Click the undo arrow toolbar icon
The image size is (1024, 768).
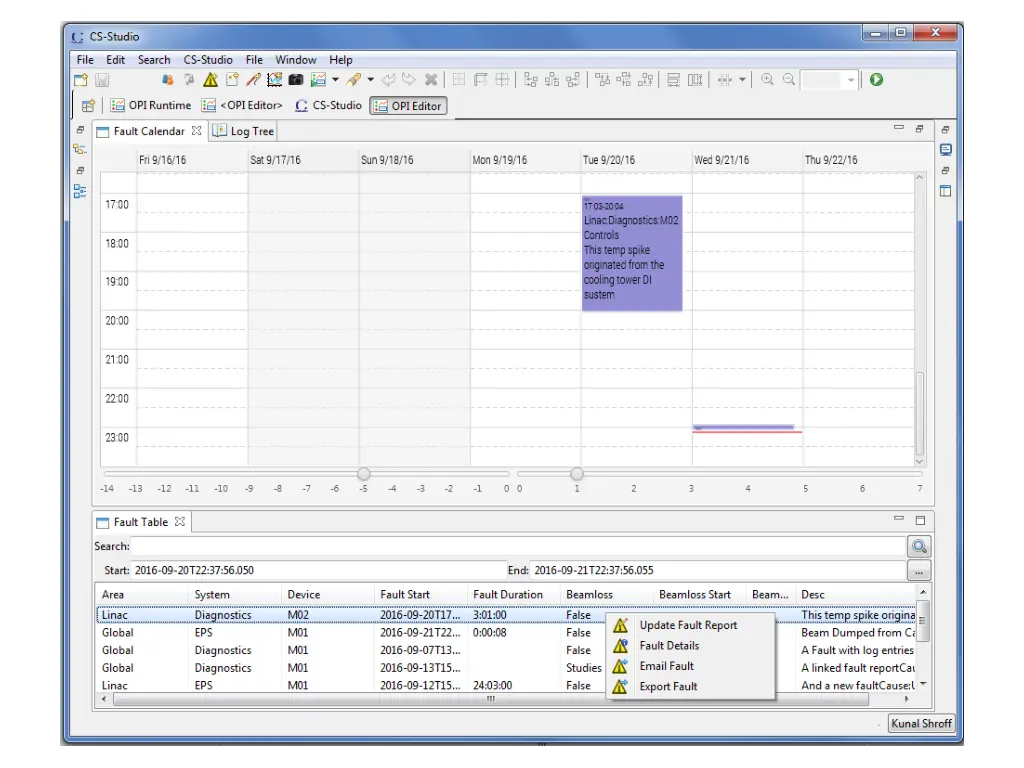click(x=389, y=80)
